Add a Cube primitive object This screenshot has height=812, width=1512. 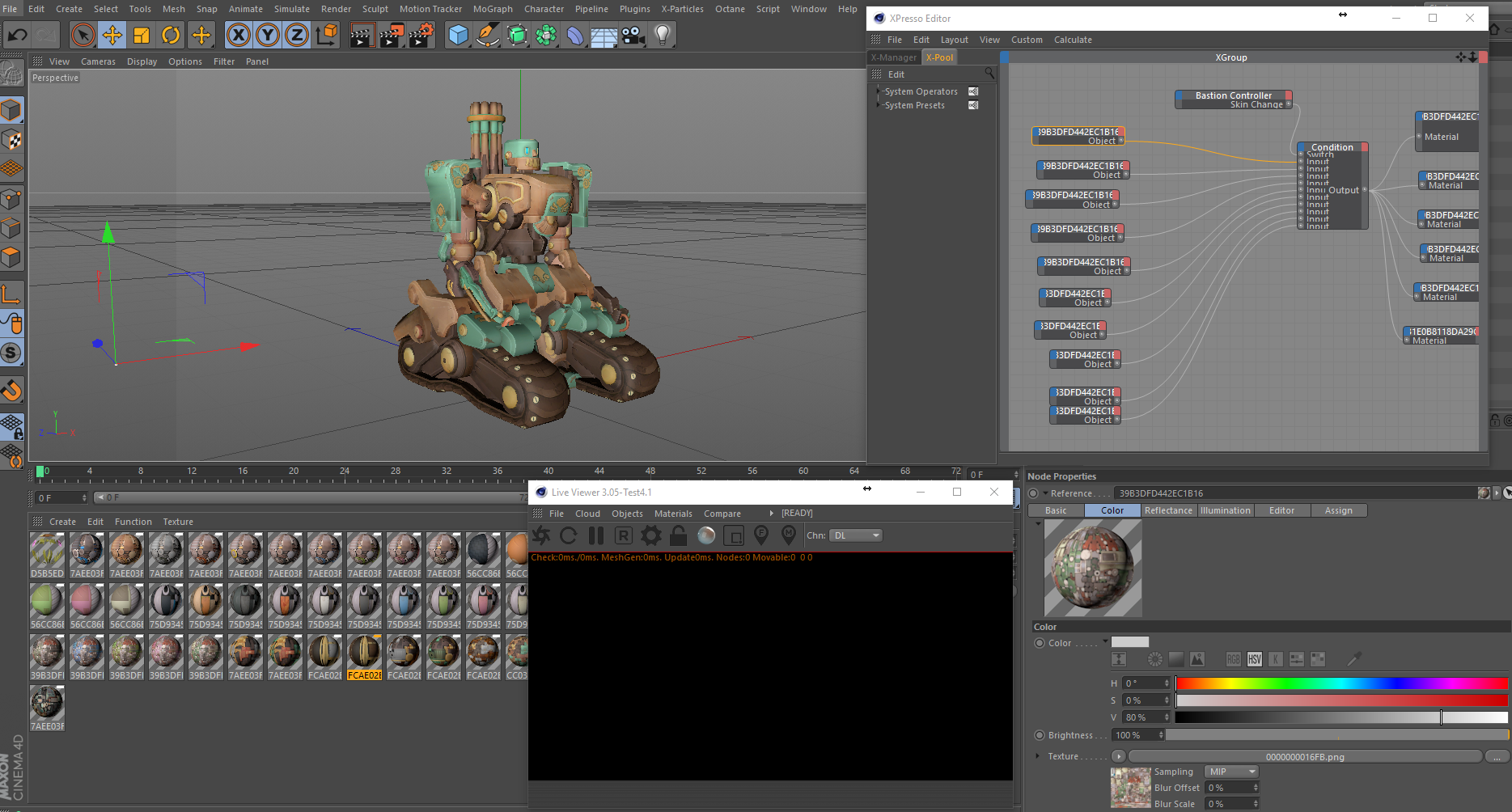coord(458,35)
